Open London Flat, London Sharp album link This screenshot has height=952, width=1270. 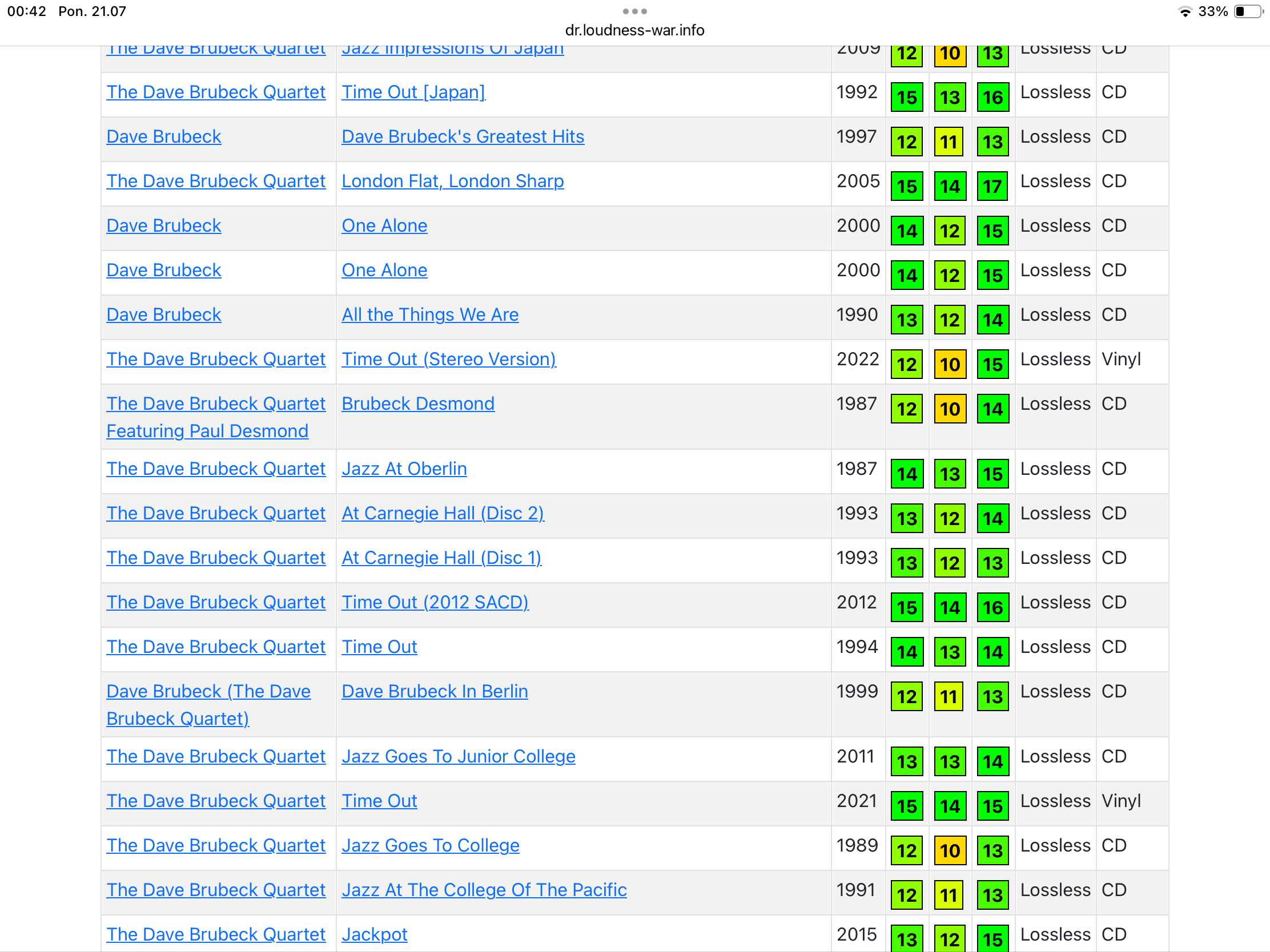pos(452,181)
